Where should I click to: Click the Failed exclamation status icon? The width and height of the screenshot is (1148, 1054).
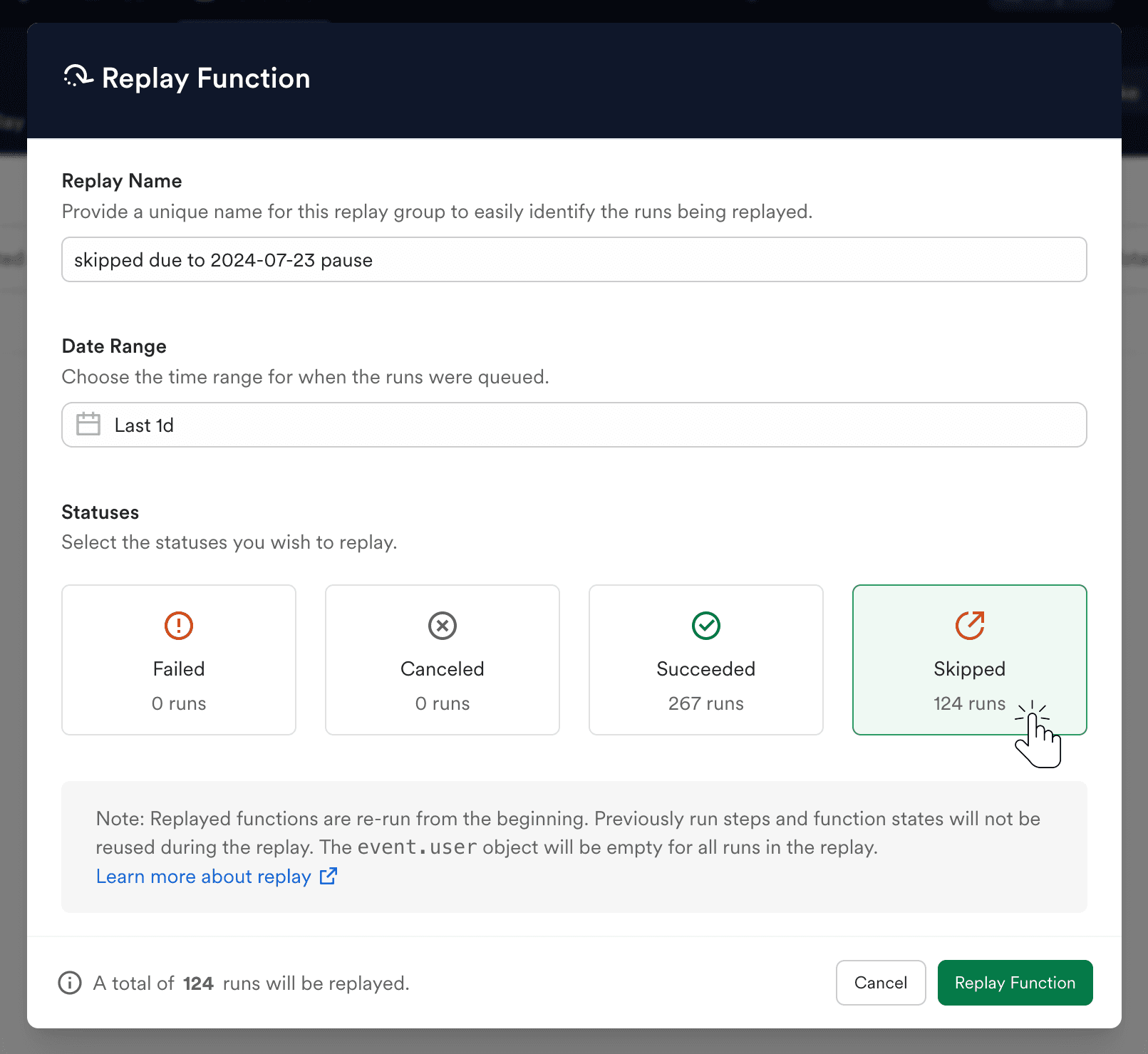pyautogui.click(x=179, y=626)
